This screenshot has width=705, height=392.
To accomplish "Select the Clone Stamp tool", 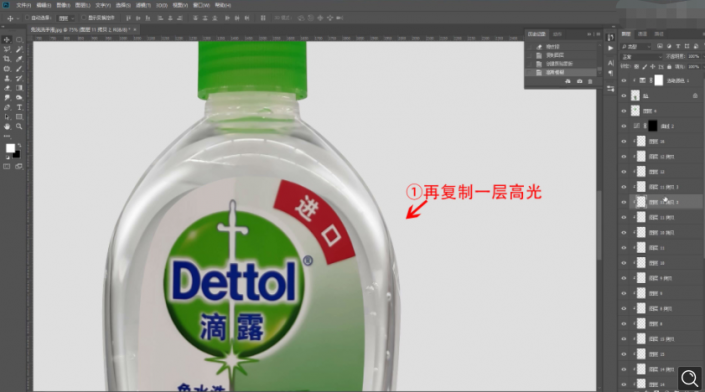I will tap(7, 78).
